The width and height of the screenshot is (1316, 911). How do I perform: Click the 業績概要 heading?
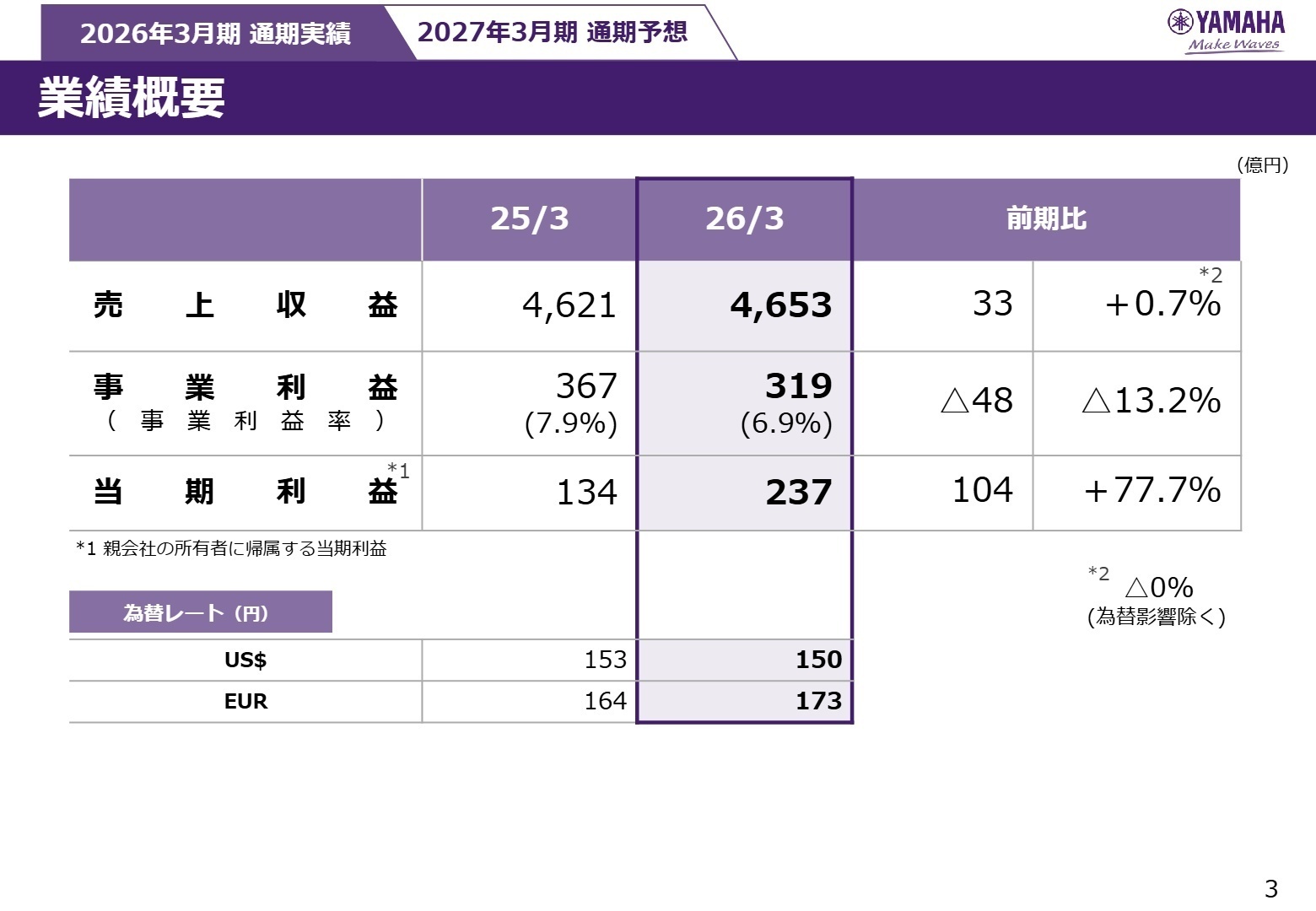click(x=132, y=98)
